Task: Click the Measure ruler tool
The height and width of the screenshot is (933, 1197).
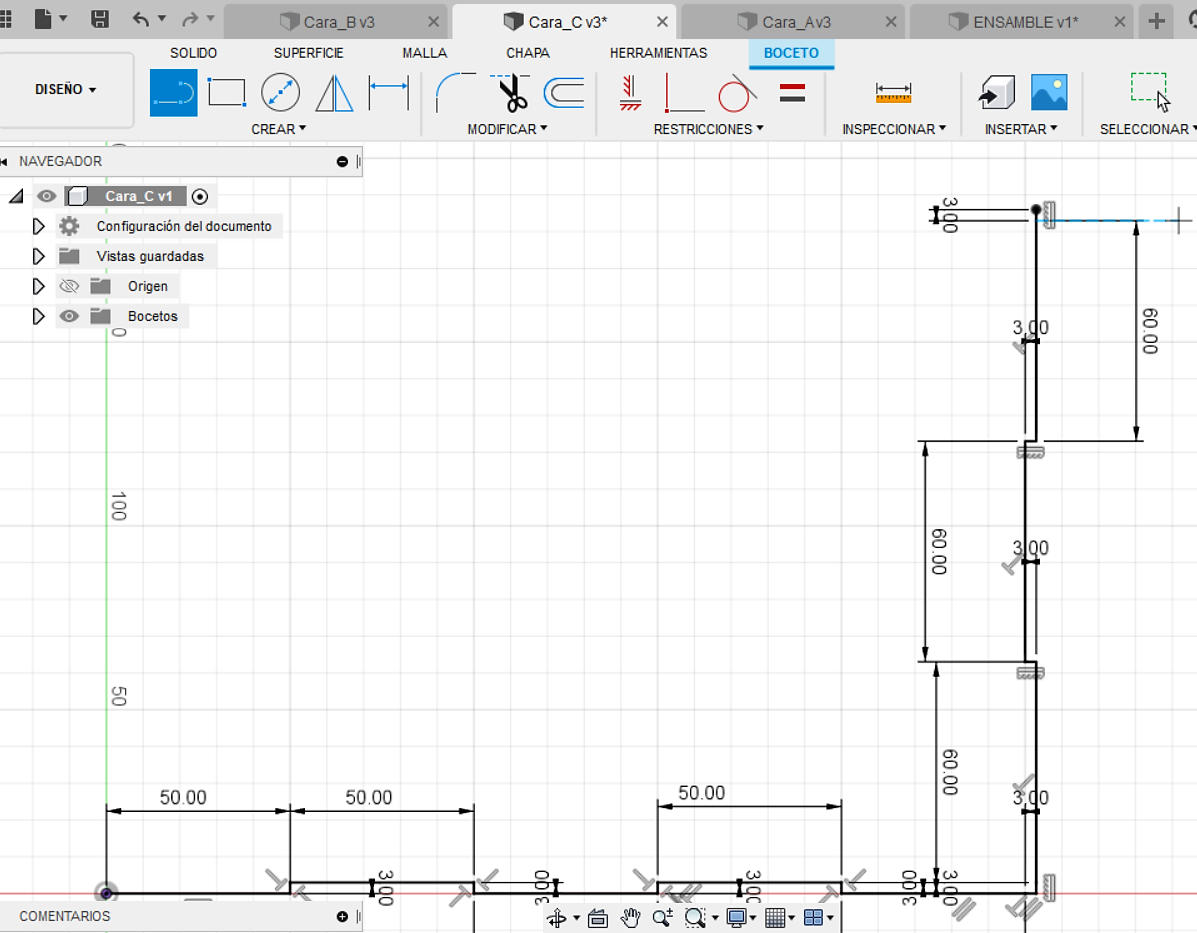Action: pyautogui.click(x=893, y=93)
